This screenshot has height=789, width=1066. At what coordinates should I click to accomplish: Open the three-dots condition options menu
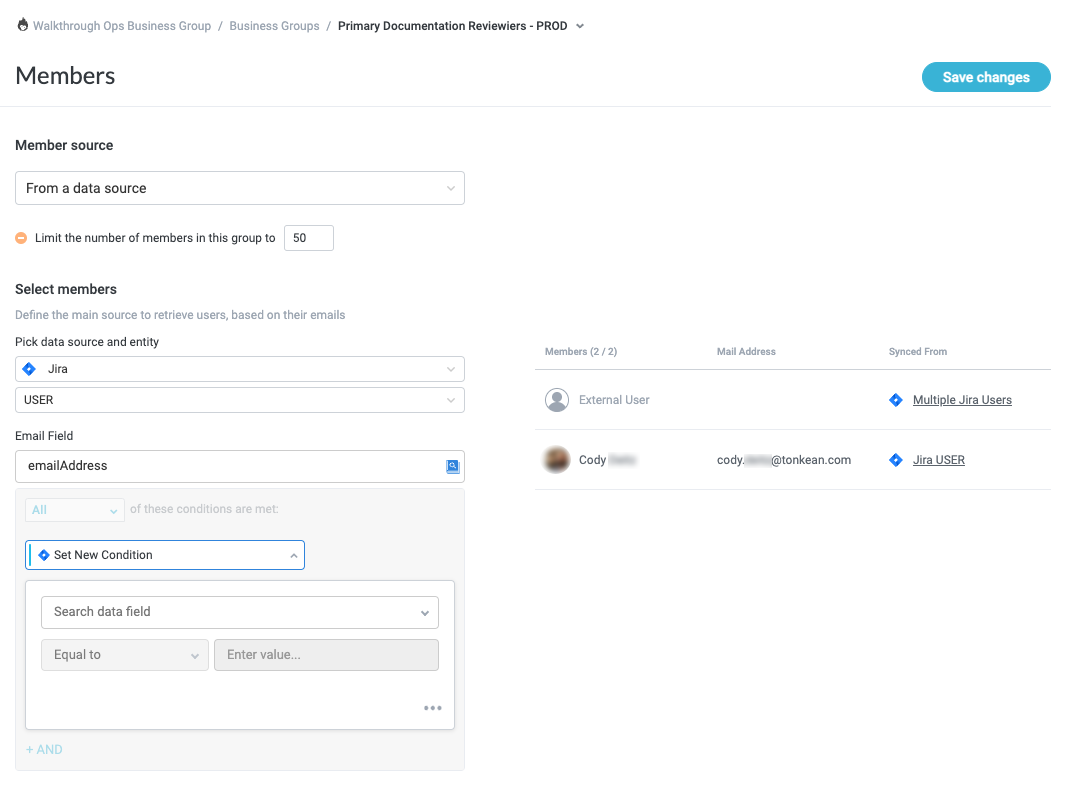coord(432,708)
